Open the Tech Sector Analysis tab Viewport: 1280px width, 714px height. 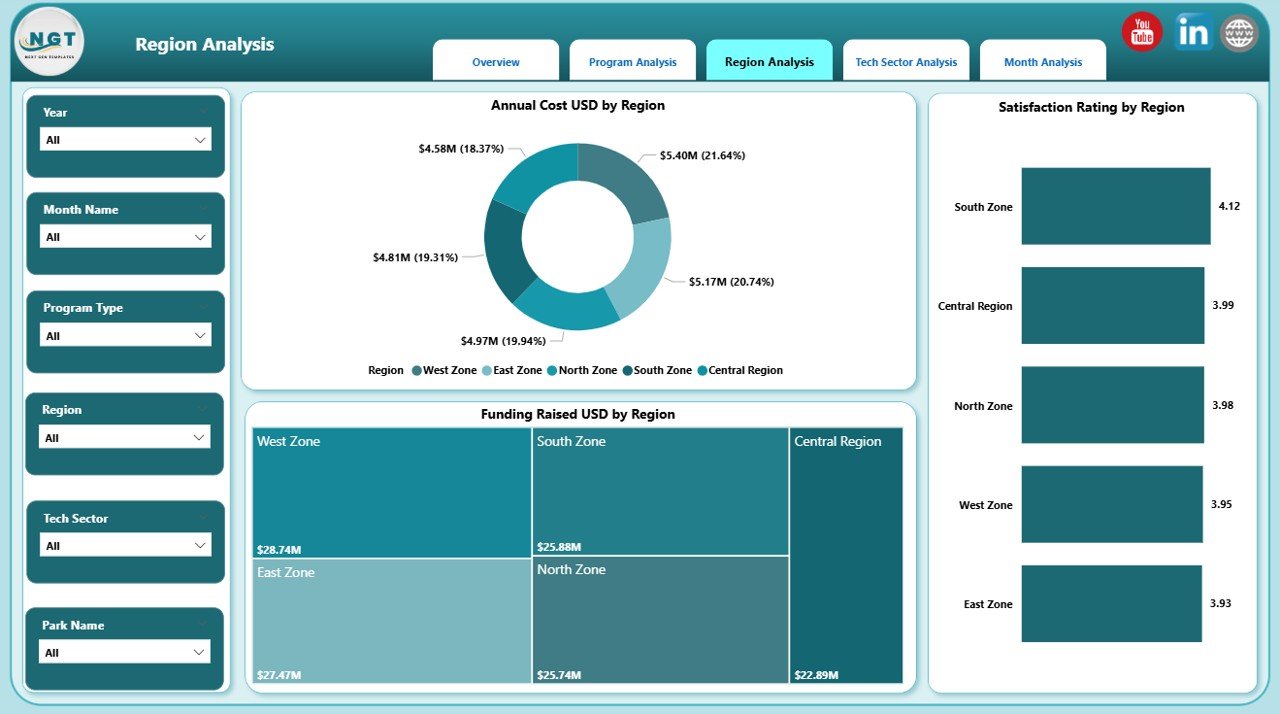906,61
